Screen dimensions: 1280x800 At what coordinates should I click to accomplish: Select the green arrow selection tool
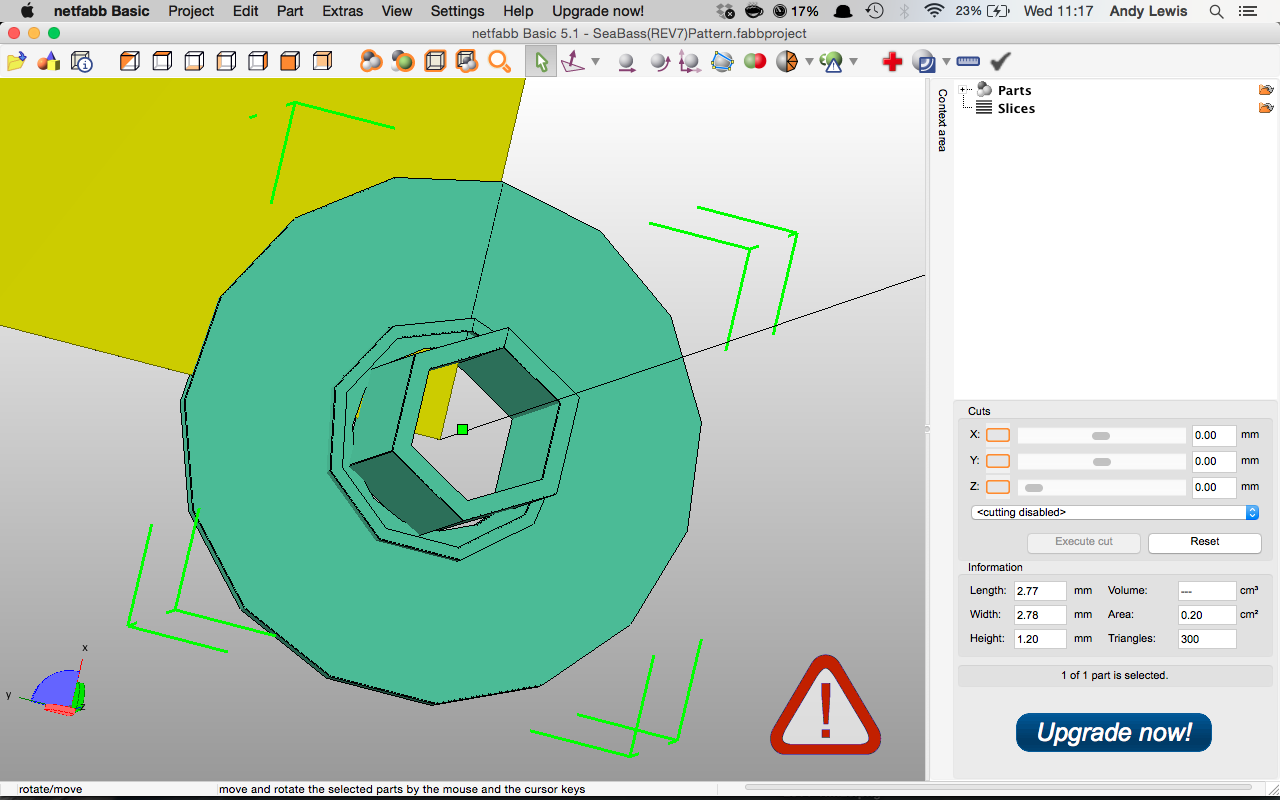(x=541, y=62)
